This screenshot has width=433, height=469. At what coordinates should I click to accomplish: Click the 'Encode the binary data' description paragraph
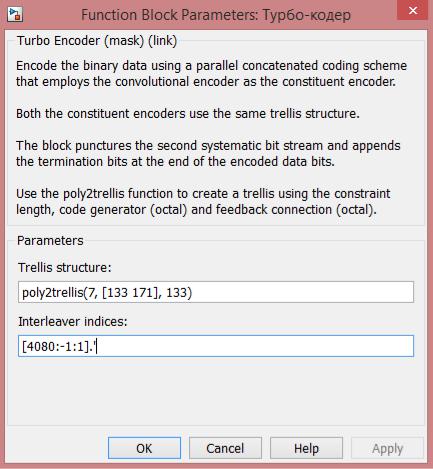(211, 73)
